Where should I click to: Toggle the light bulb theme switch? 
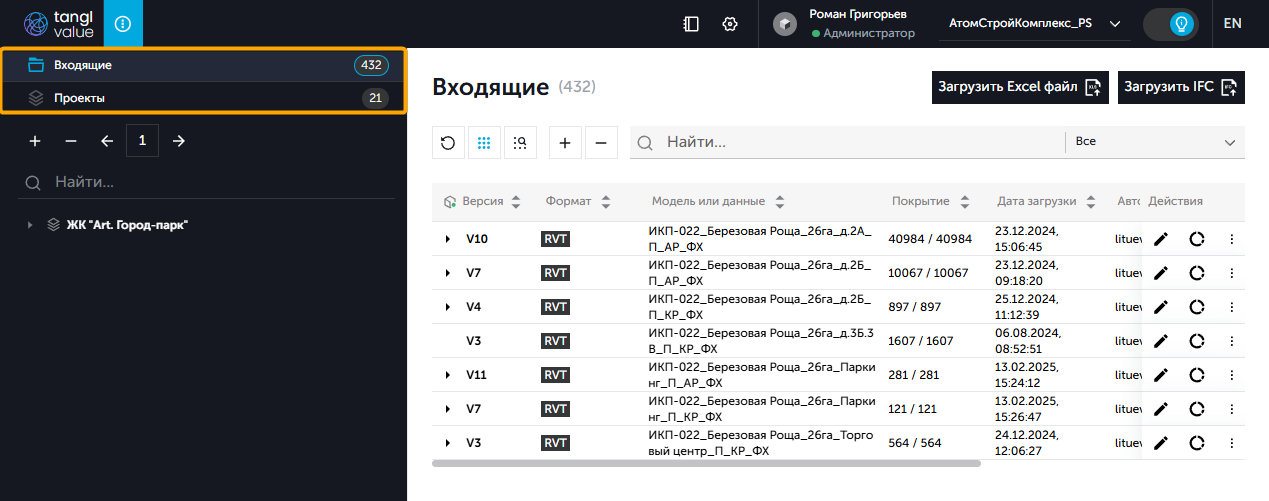click(x=1171, y=24)
